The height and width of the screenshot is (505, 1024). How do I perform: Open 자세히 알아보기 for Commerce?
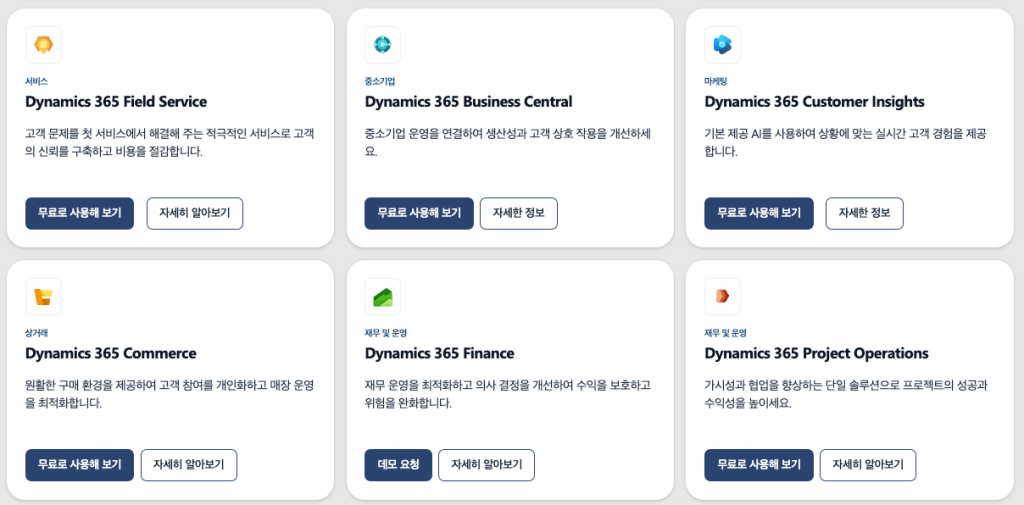[x=189, y=465]
